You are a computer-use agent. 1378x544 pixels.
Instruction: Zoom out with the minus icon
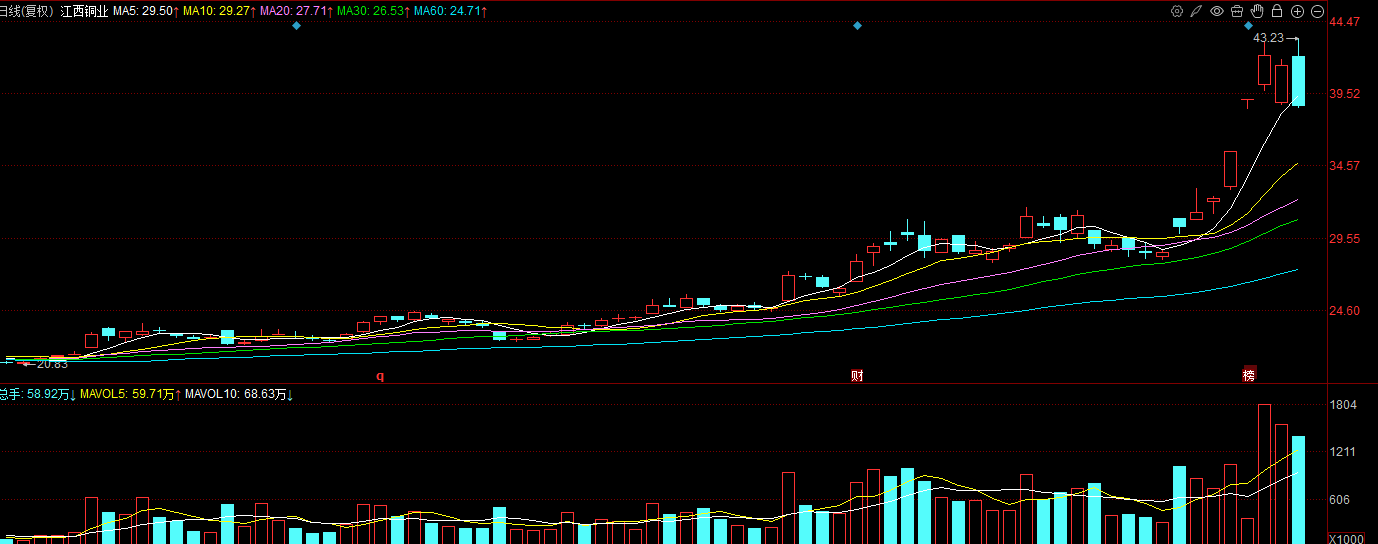click(1317, 12)
